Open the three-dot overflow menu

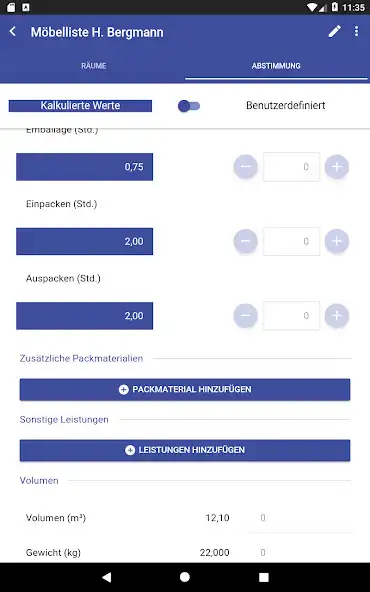tap(356, 31)
